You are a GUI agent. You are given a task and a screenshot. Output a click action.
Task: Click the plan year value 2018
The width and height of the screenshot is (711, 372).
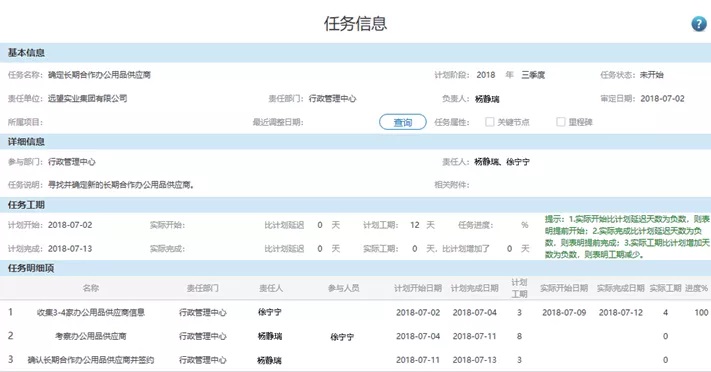coord(486,75)
